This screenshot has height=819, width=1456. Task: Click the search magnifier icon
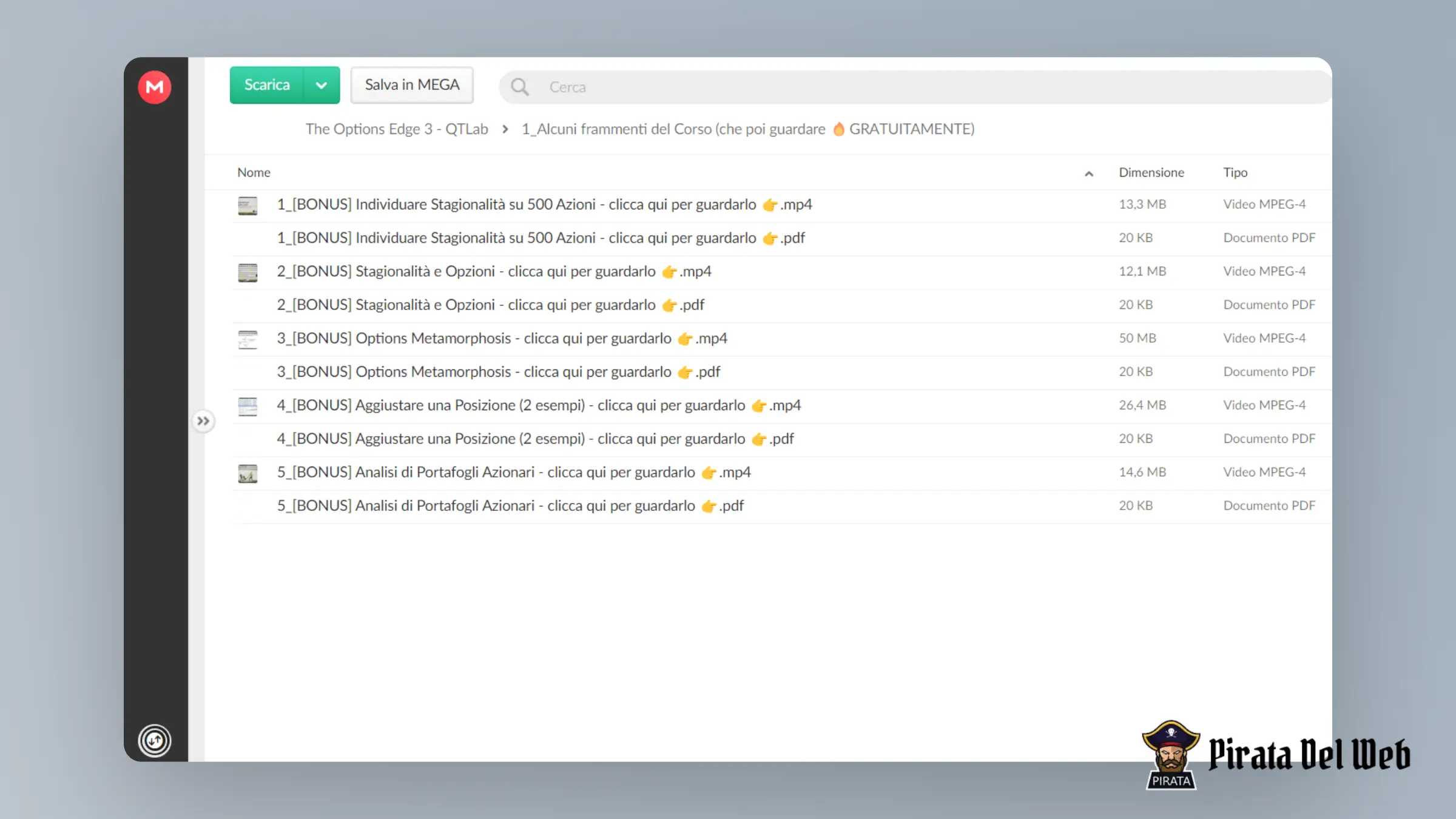coord(520,87)
